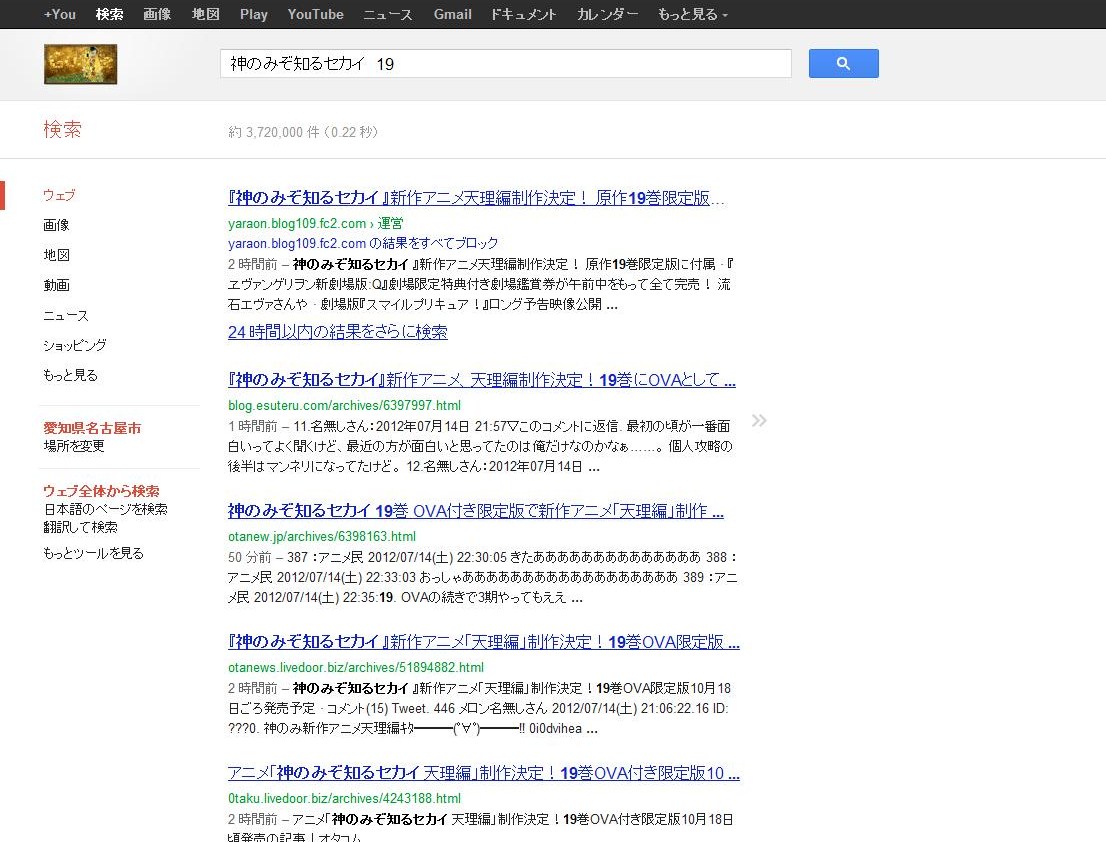Open the otanews.livedoor.biz result title

pyautogui.click(x=484, y=642)
